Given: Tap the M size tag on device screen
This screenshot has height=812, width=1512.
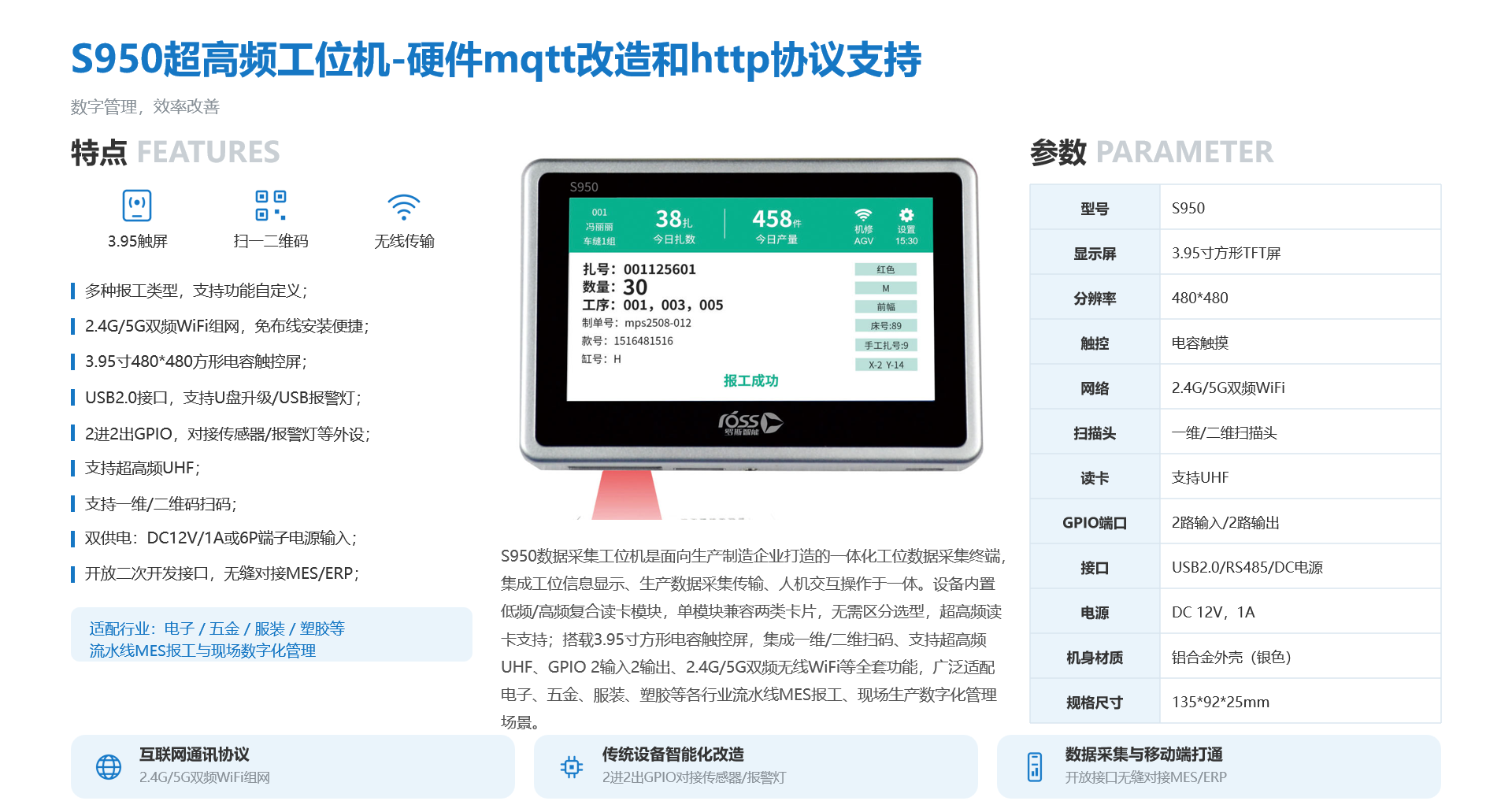Looking at the screenshot, I should (886, 288).
